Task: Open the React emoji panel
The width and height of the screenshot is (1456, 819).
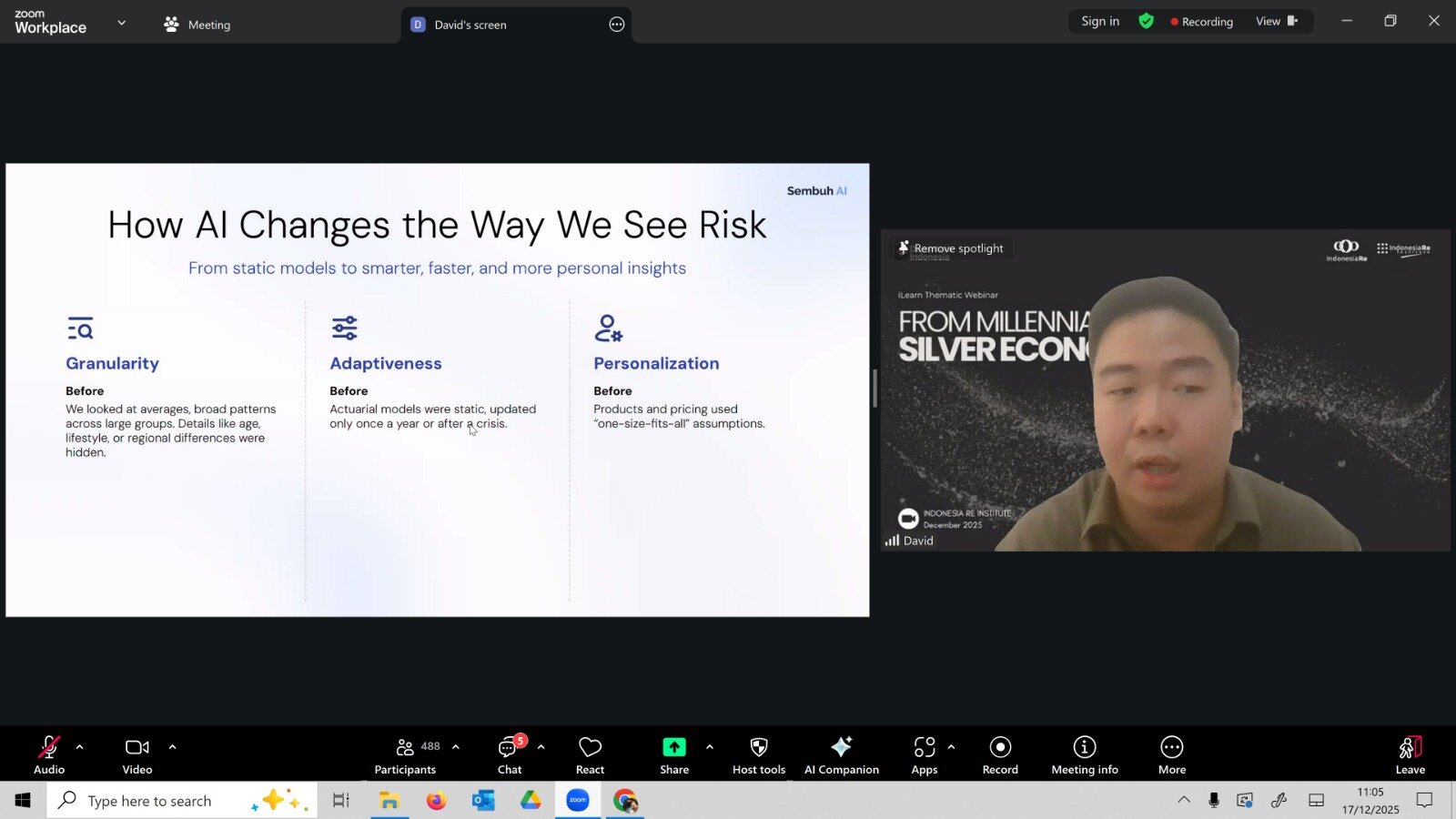Action: pos(590,755)
